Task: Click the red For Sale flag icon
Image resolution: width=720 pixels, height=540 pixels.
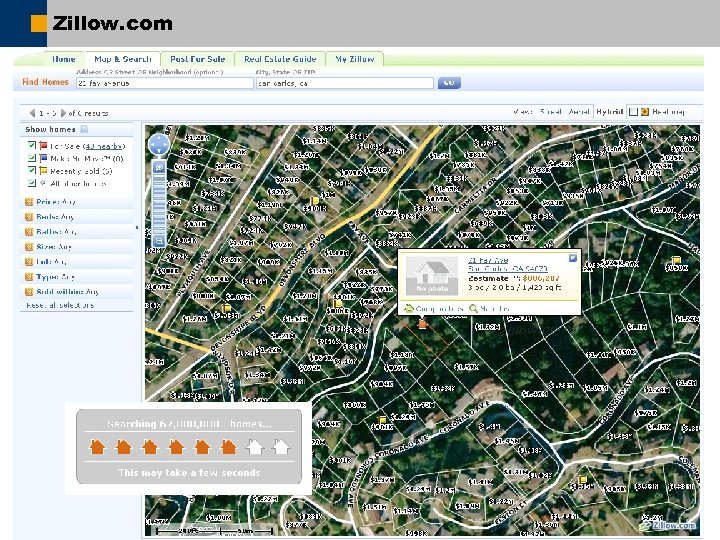Action: [43, 146]
